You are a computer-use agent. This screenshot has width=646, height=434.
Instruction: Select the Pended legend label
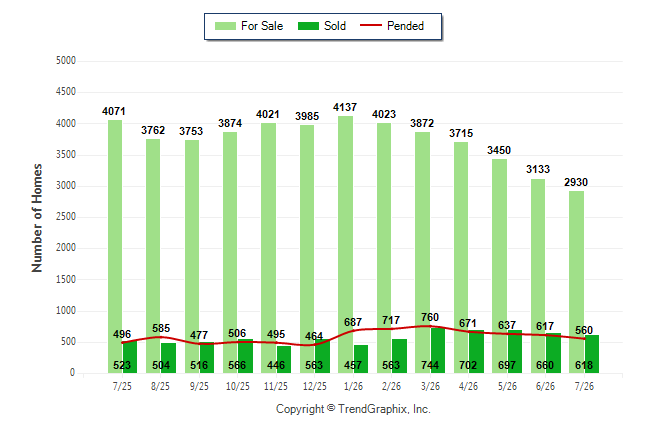405,26
